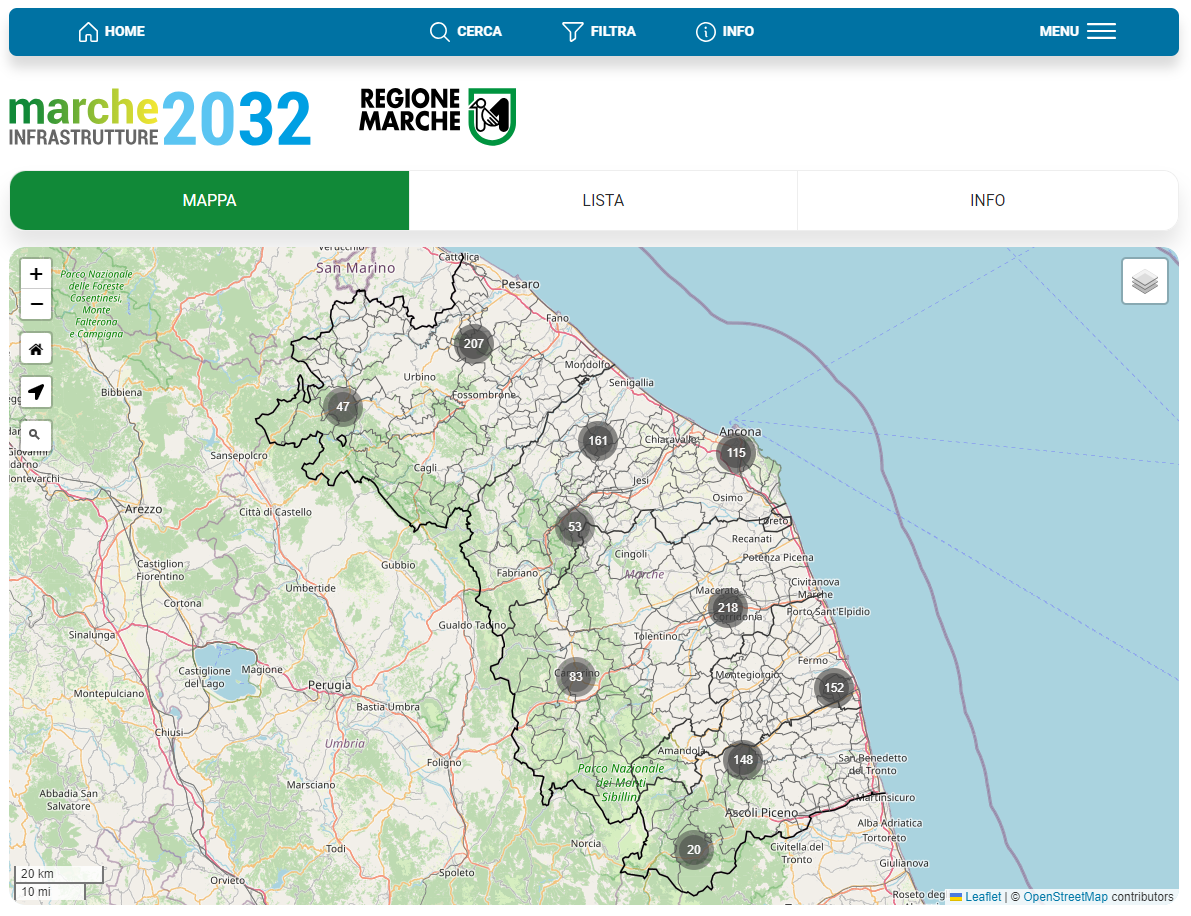Zoom out the map with minus button
This screenshot has width=1191, height=916.
pyautogui.click(x=36, y=304)
